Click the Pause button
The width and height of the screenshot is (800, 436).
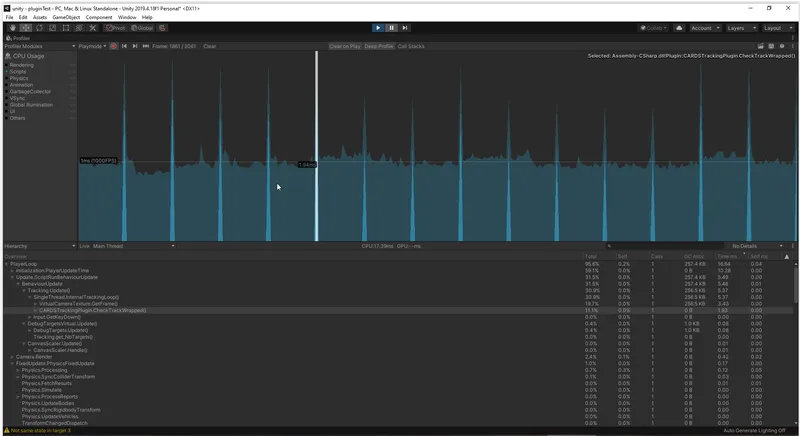[391, 28]
